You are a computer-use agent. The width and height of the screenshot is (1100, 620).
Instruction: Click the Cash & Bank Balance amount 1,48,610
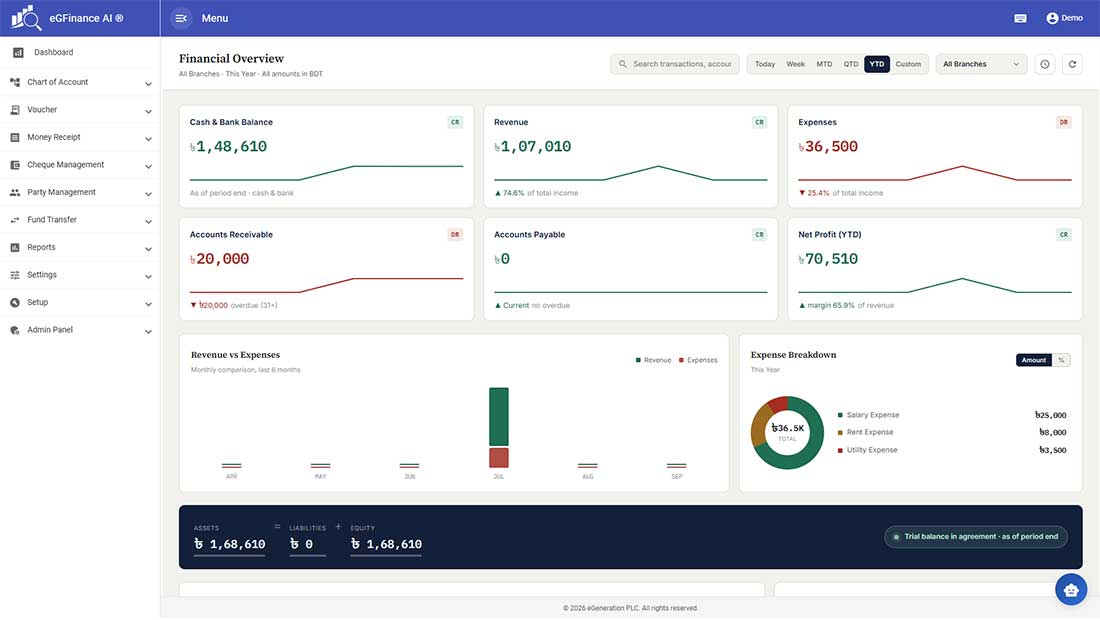point(228,147)
